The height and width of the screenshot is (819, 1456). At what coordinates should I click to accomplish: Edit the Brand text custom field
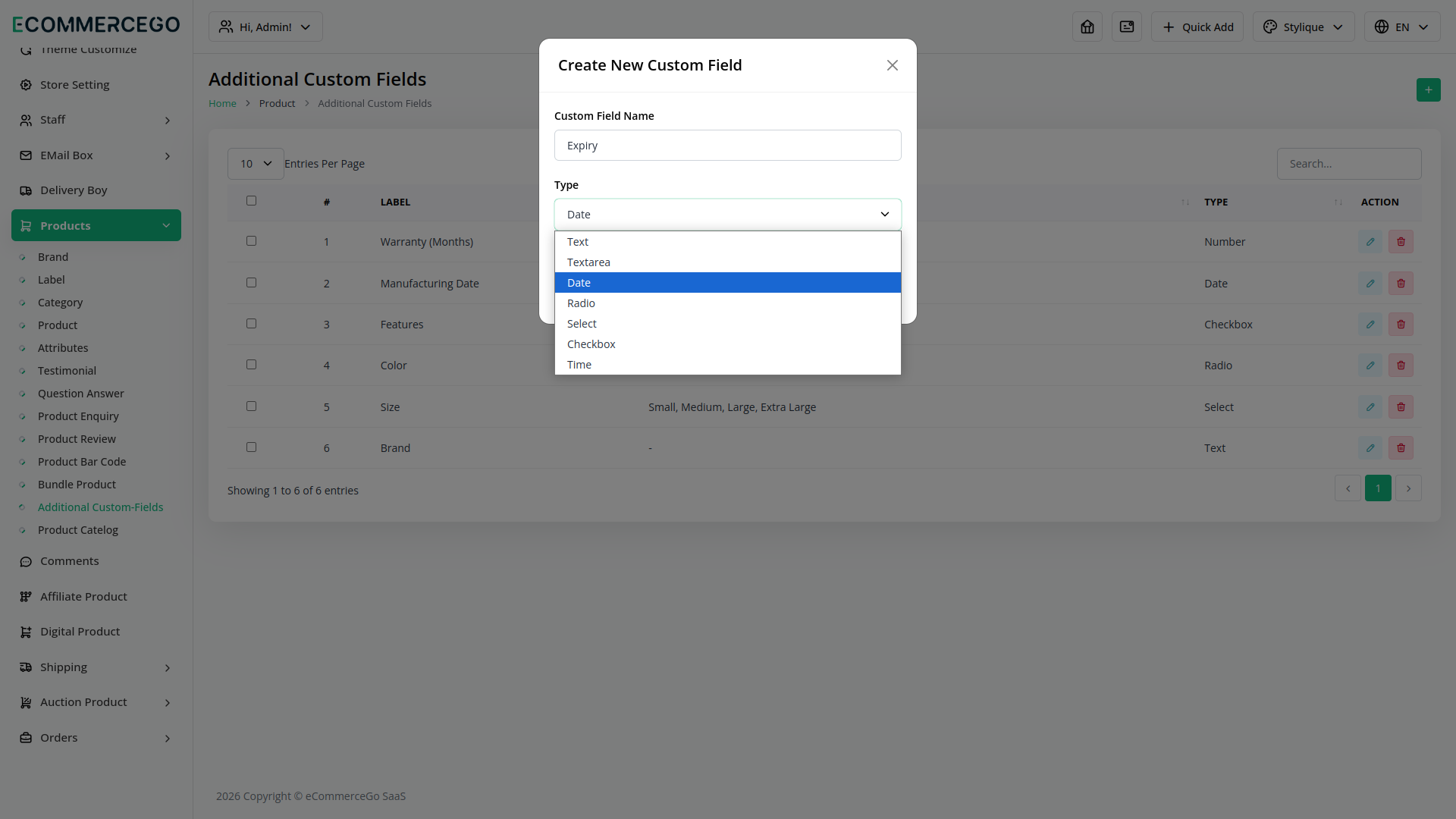point(1370,448)
